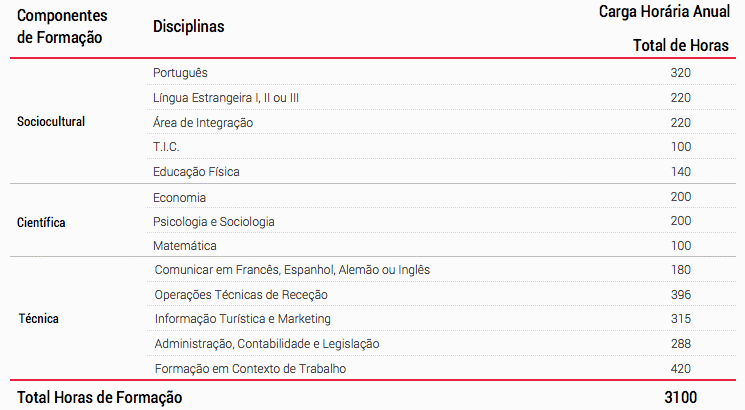Screen dimensions: 745x410
Task: Click Comunicar em Francês, Espanhol, Alemão ou Inglês
Action: click(292, 270)
